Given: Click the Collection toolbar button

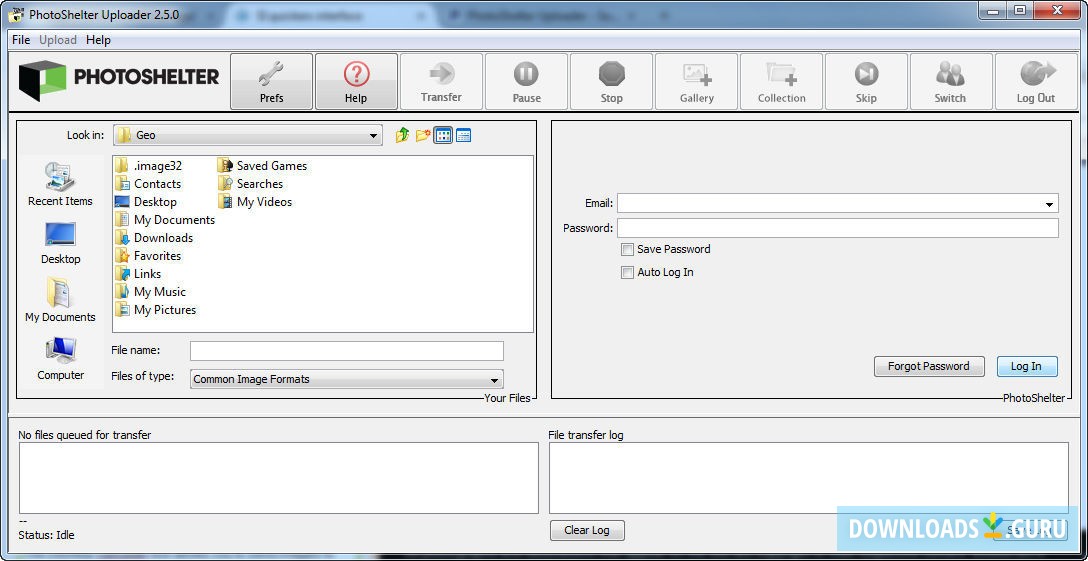Looking at the screenshot, I should click(781, 81).
